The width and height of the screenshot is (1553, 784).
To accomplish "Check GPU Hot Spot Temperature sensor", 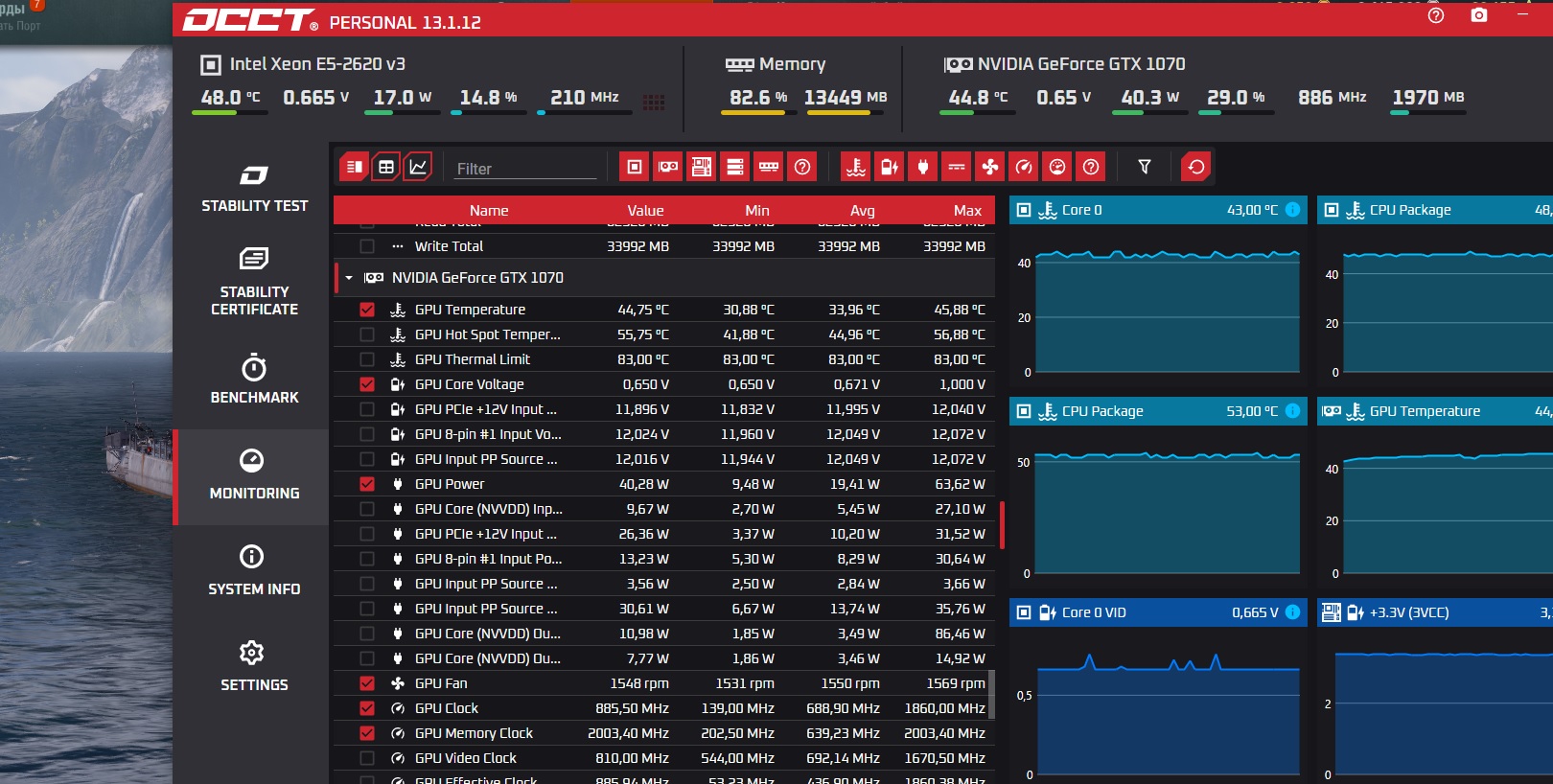I will pyautogui.click(x=367, y=334).
